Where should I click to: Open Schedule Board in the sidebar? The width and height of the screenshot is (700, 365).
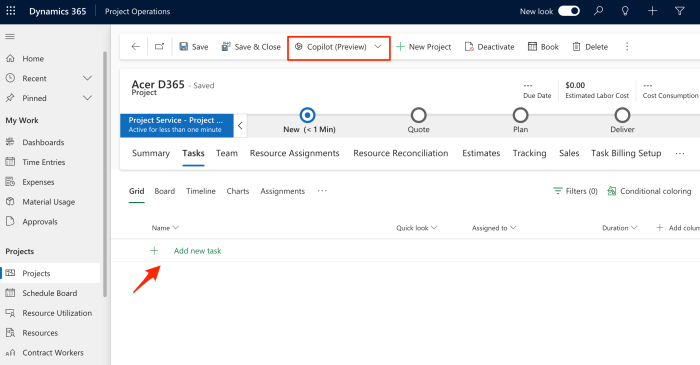tap(50, 293)
